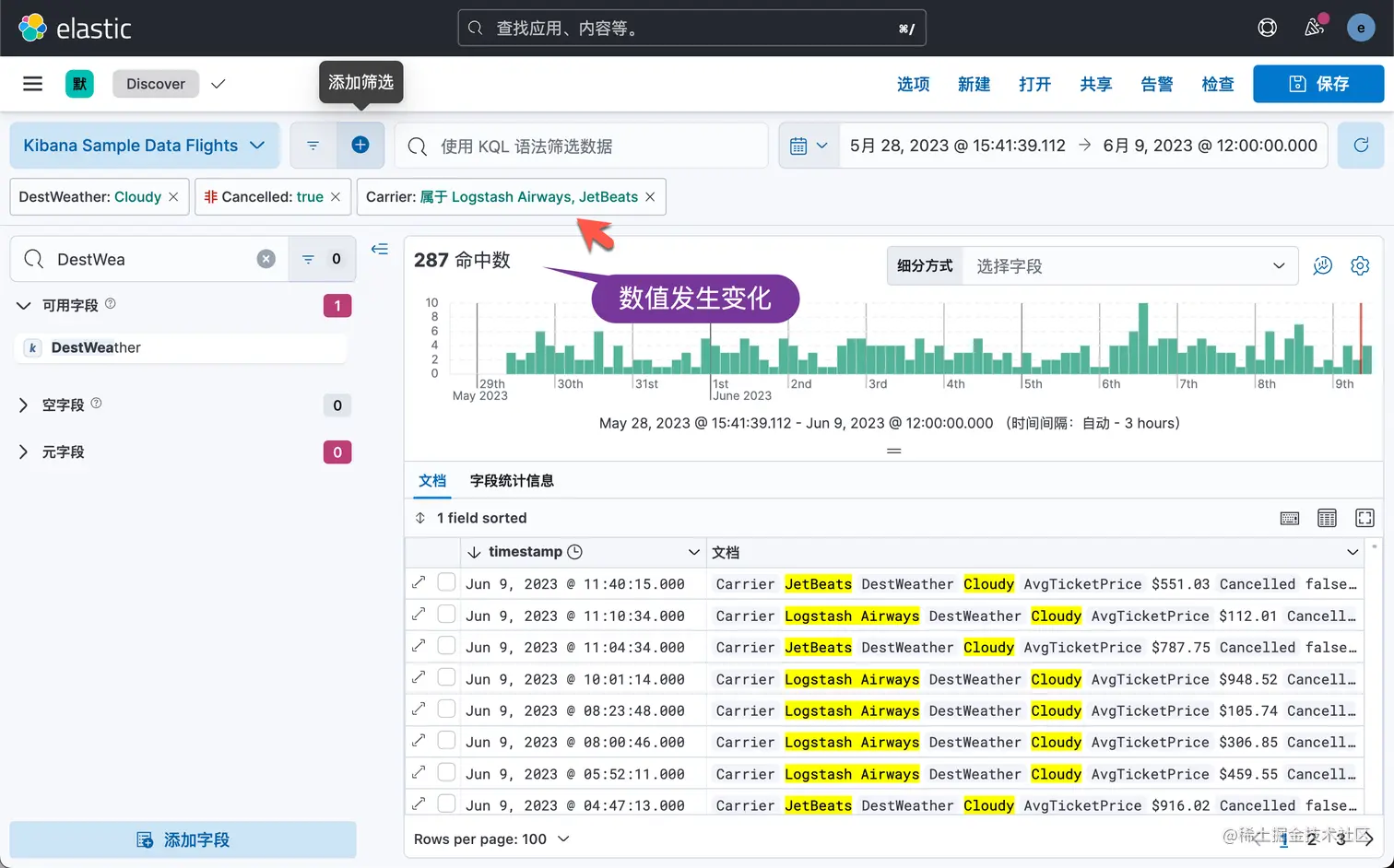Click the 共享 share menu item
This screenshot has width=1394, height=868.
pos(1096,84)
